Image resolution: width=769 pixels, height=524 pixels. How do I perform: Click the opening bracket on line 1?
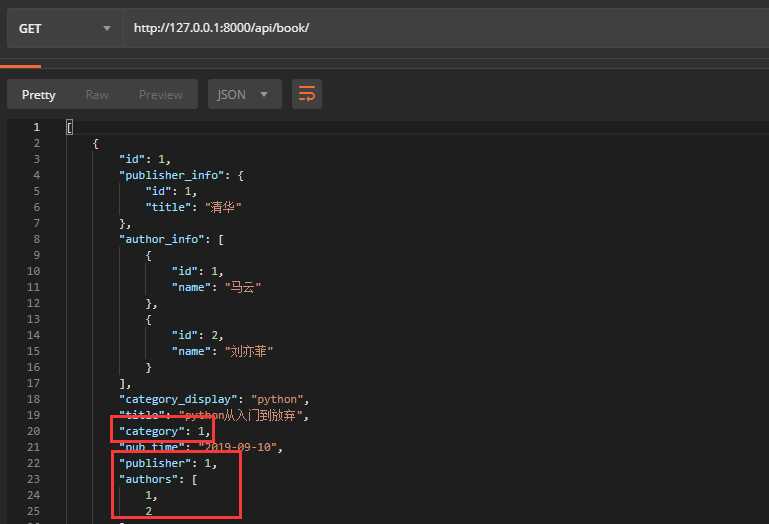coord(69,128)
